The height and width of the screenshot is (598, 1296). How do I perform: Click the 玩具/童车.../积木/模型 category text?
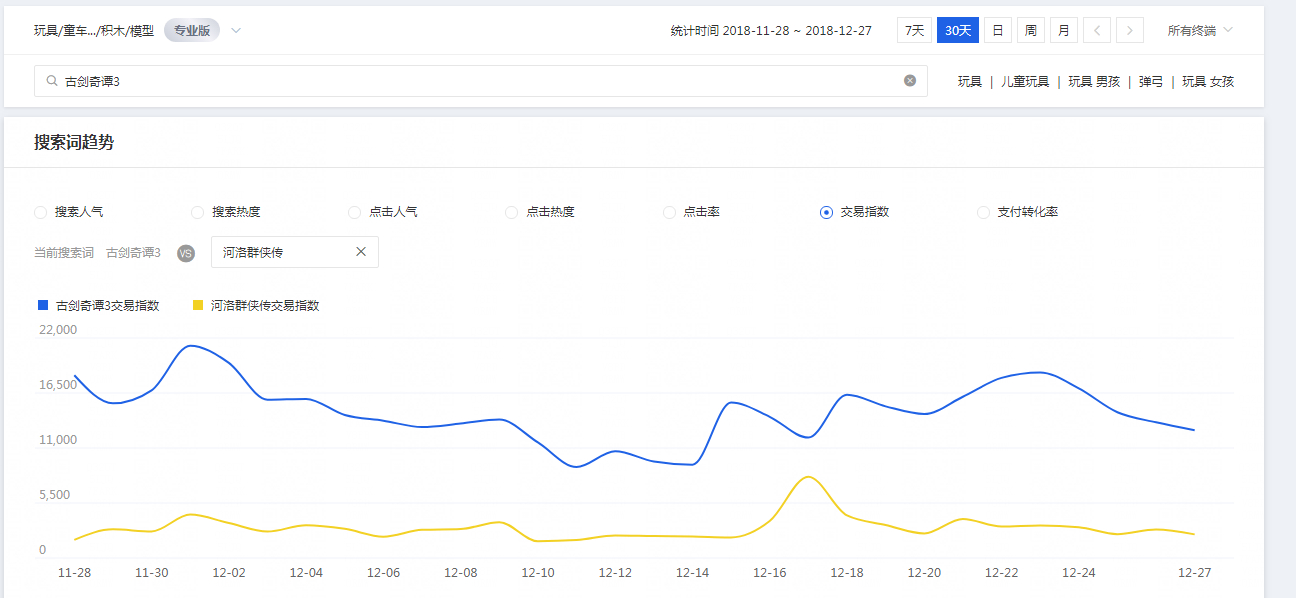(94, 31)
